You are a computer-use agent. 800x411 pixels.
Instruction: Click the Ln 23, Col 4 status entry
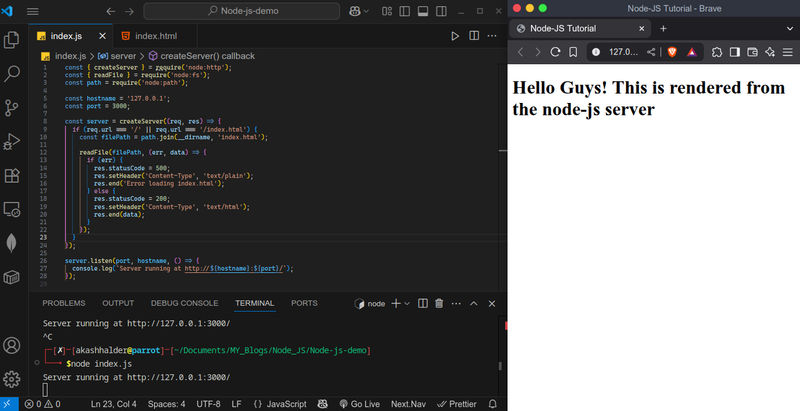(113, 404)
